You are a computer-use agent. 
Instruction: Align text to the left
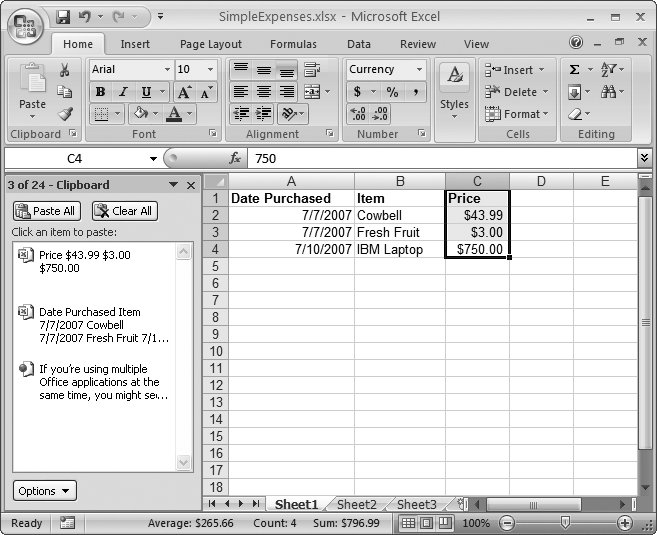click(241, 92)
